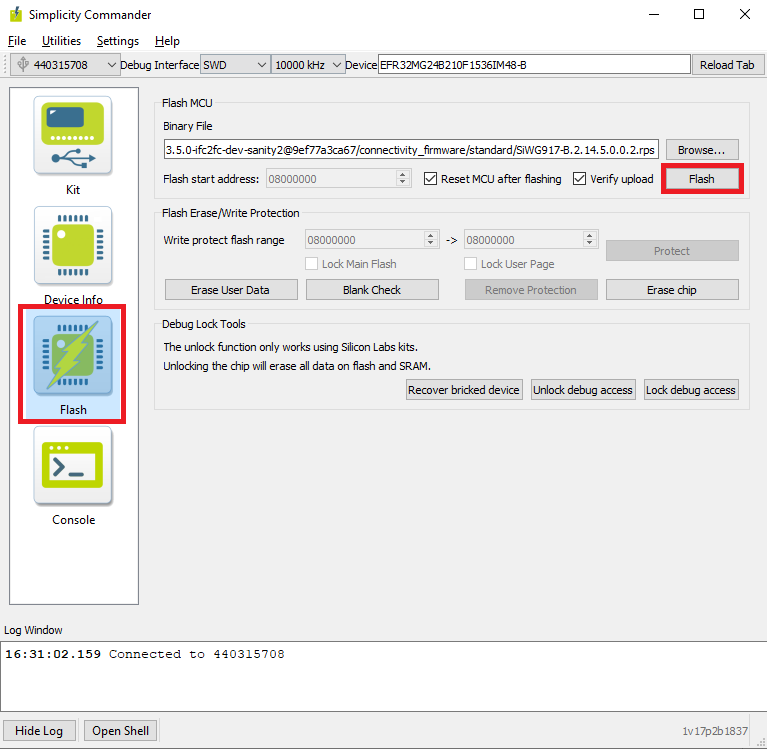Click Browse... to choose binary file
767x749 pixels.
(x=702, y=150)
